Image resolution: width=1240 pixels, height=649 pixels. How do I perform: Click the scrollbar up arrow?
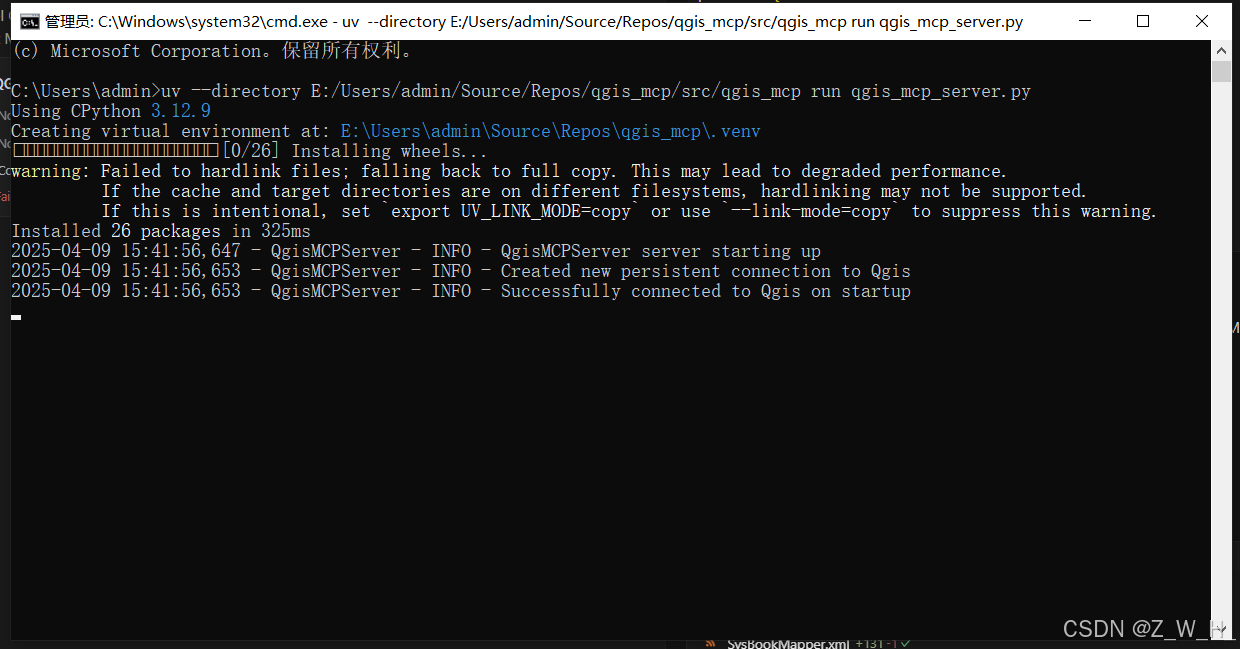click(x=1221, y=51)
